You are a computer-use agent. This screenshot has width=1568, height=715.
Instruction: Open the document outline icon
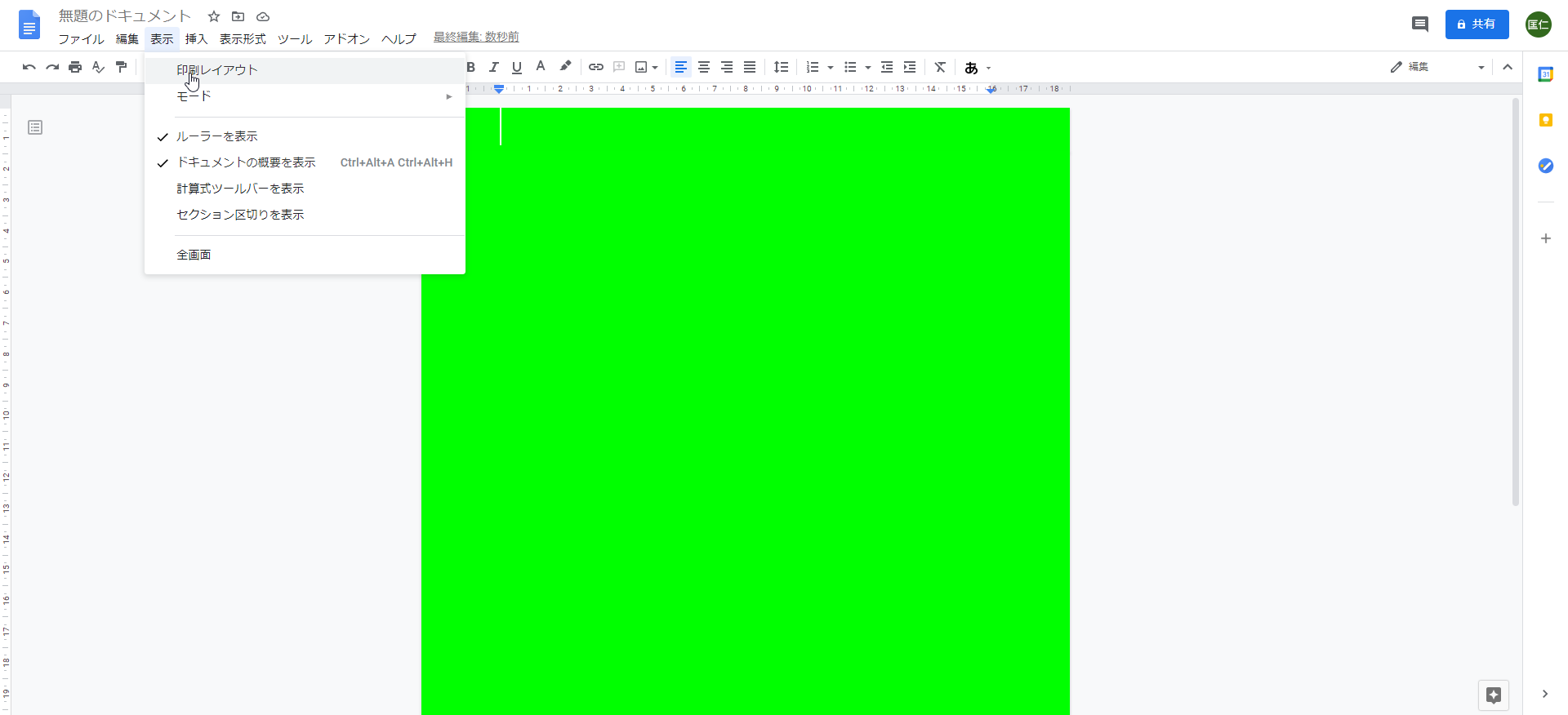(35, 127)
